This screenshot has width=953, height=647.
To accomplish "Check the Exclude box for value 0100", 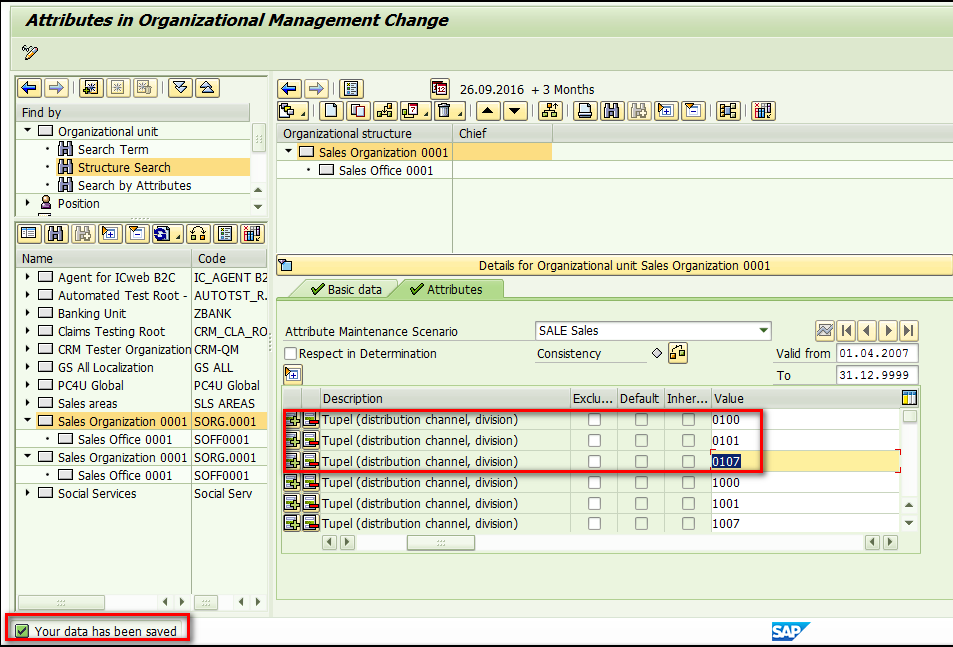I will (x=595, y=420).
